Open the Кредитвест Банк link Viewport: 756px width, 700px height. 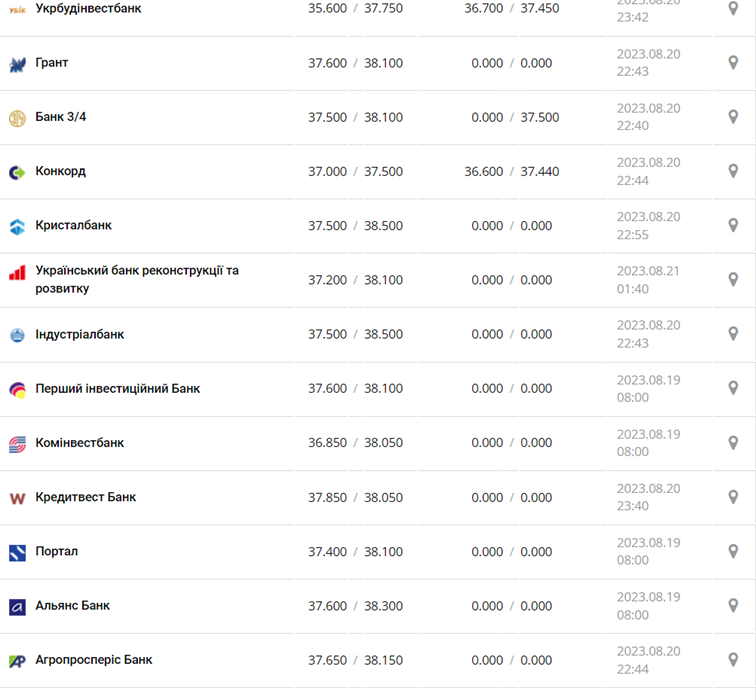click(85, 497)
